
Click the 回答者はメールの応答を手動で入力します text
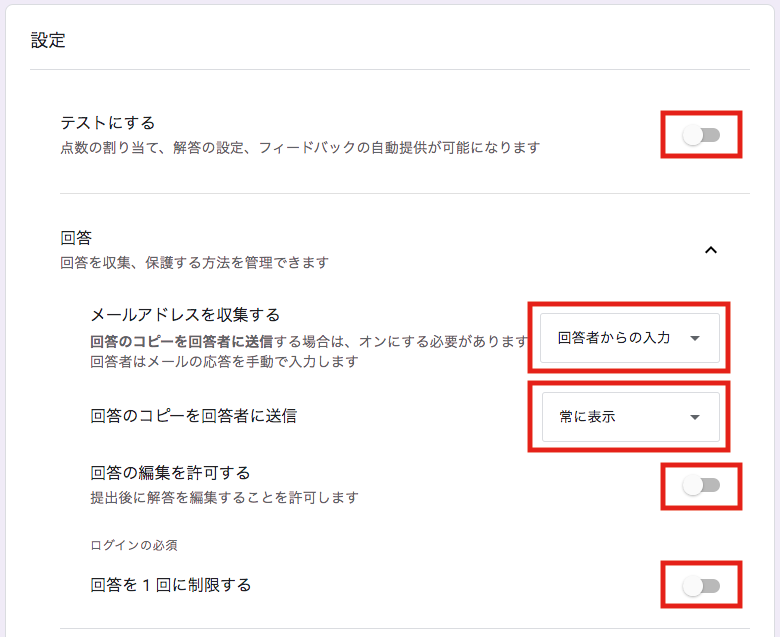pyautogui.click(x=224, y=361)
